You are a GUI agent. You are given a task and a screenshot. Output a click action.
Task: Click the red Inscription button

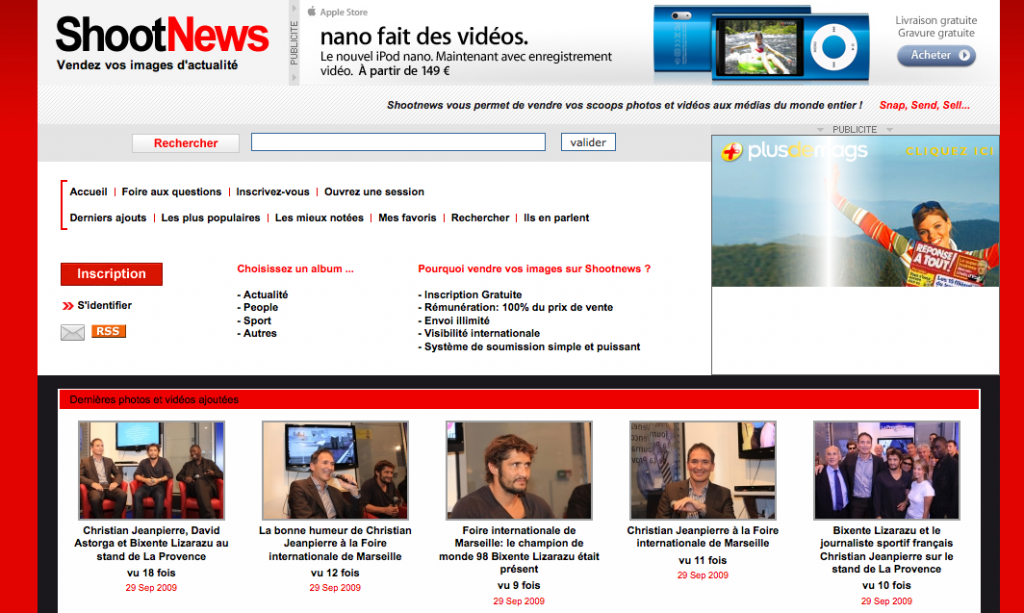click(x=112, y=274)
